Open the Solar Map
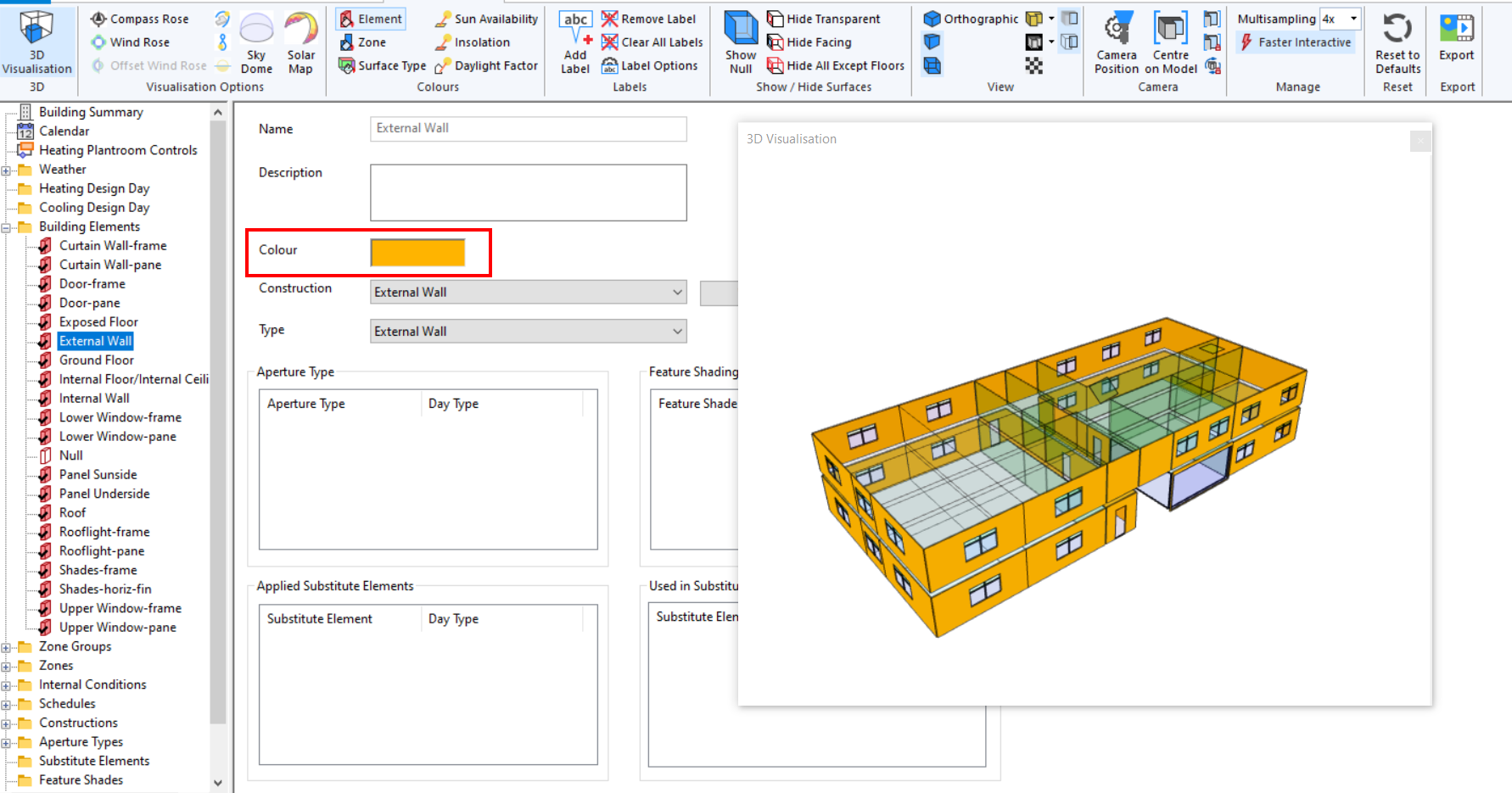 tap(300, 42)
